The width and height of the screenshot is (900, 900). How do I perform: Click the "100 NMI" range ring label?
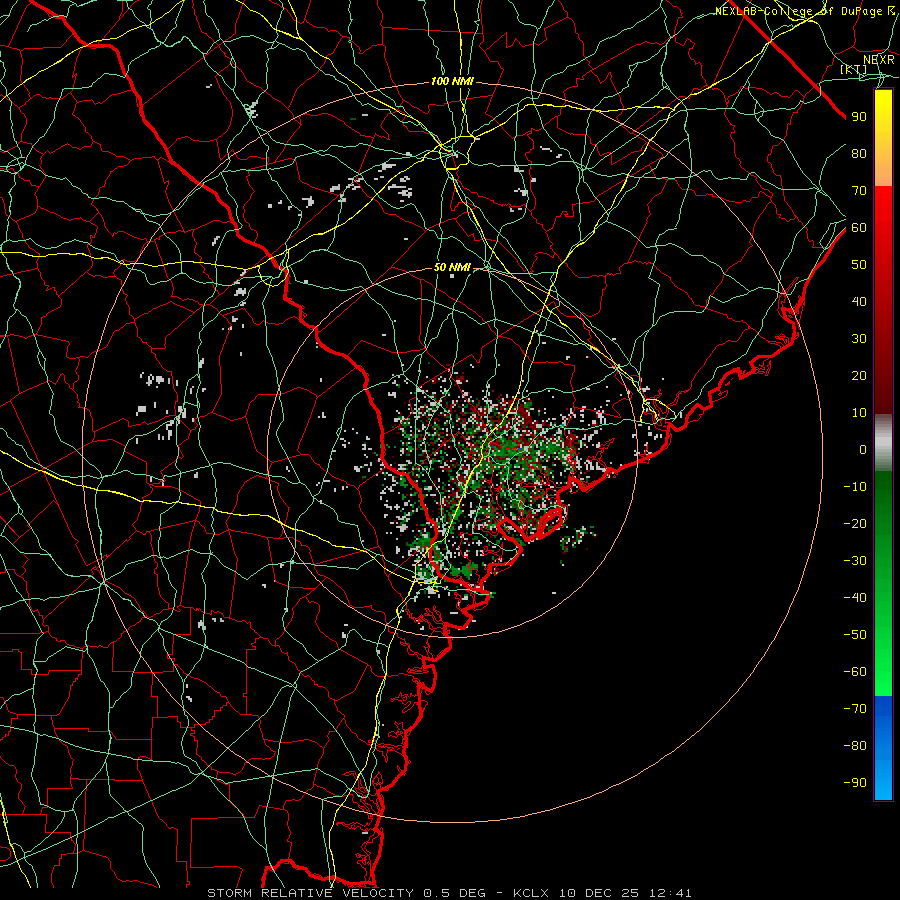pos(452,82)
